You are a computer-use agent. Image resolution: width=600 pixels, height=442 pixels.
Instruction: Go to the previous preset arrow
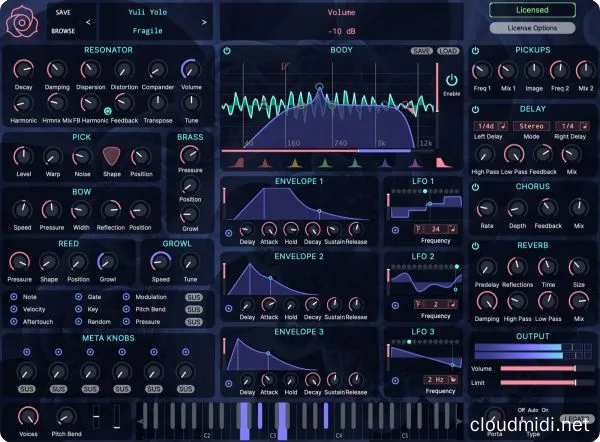pos(87,22)
